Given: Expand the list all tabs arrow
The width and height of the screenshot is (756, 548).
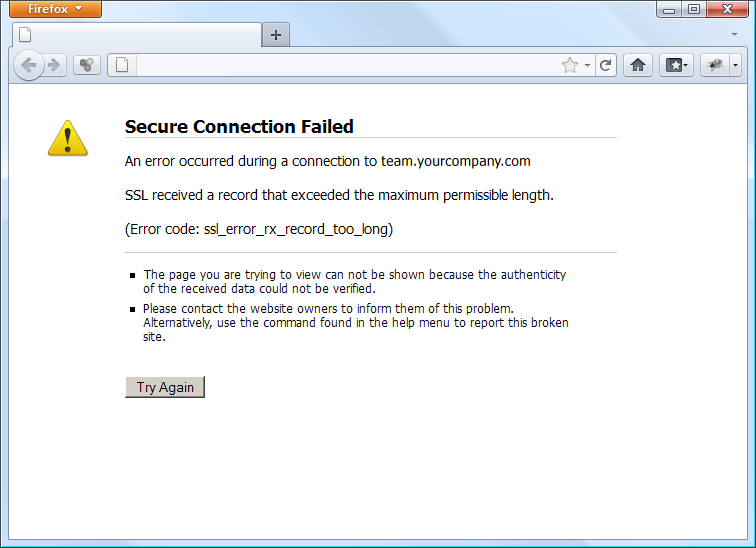Looking at the screenshot, I should click(734, 34).
